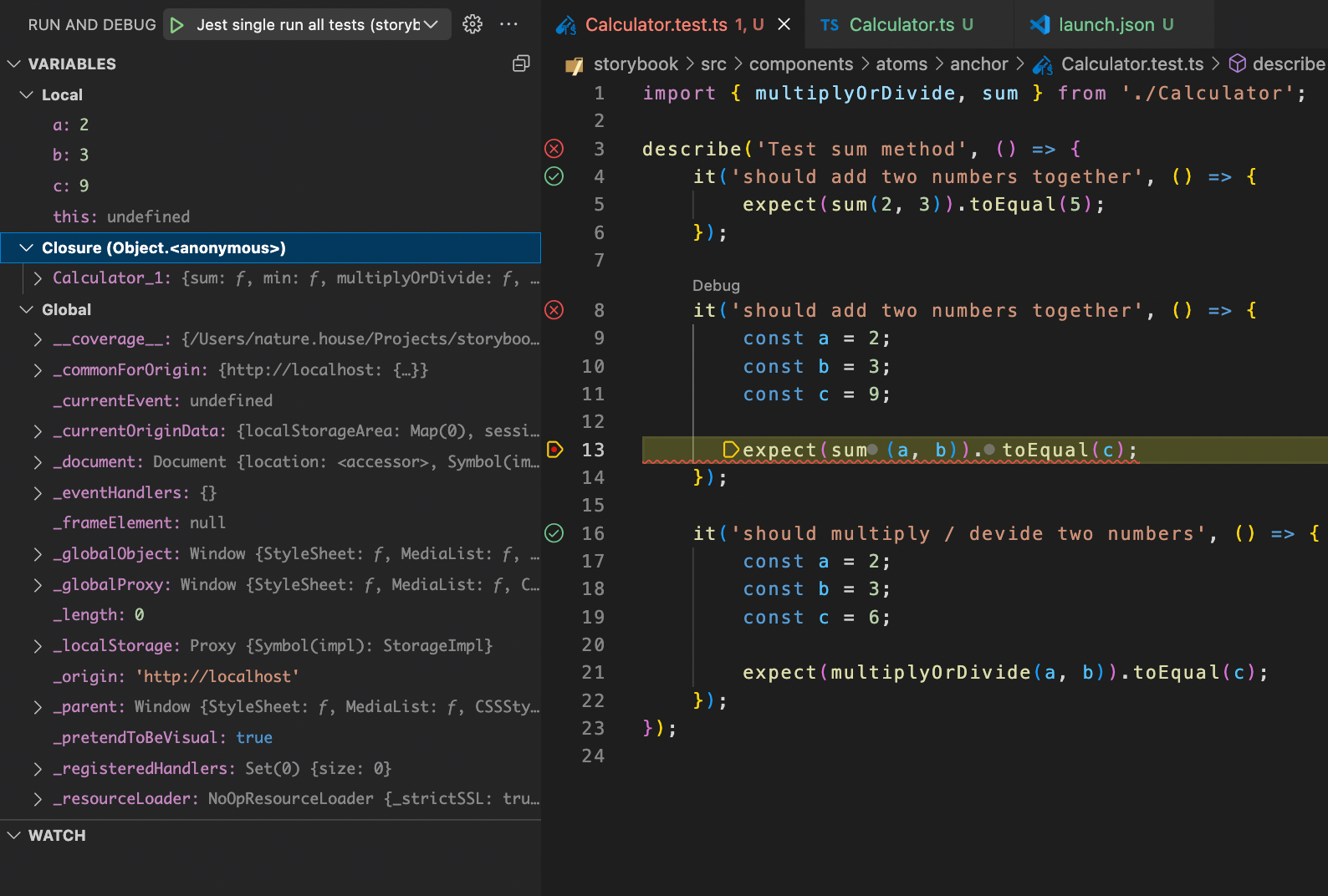Screen dimensions: 1328x896
Task: Click the passed test checkmark on line 4
Action: click(554, 176)
